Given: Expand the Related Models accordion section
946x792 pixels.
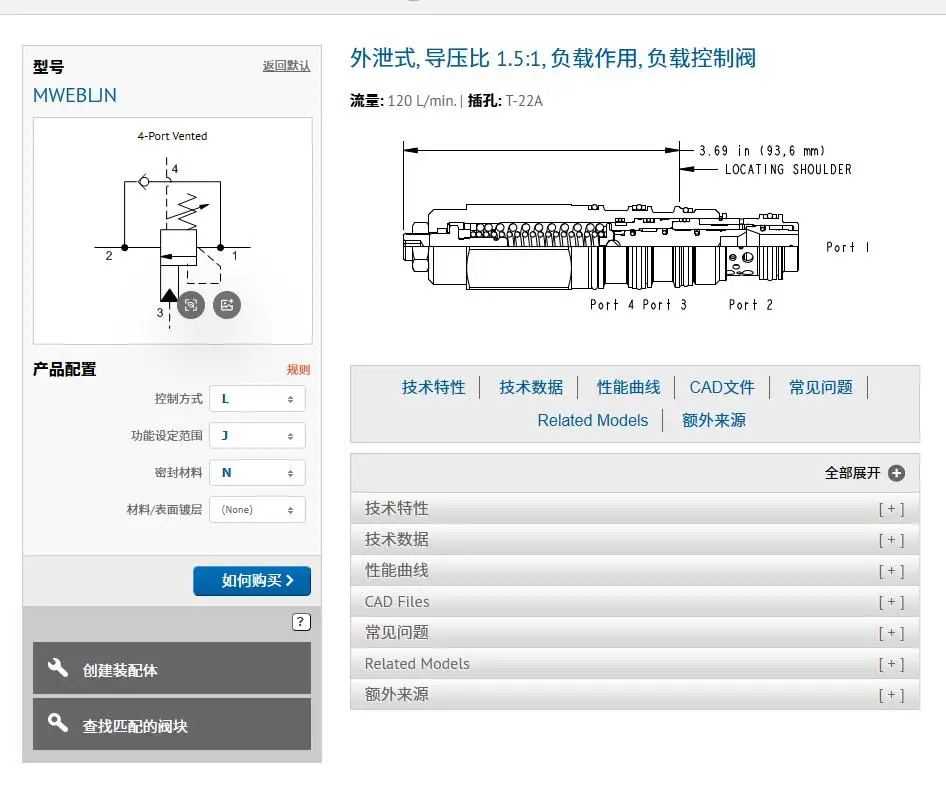Looking at the screenshot, I should click(x=635, y=664).
